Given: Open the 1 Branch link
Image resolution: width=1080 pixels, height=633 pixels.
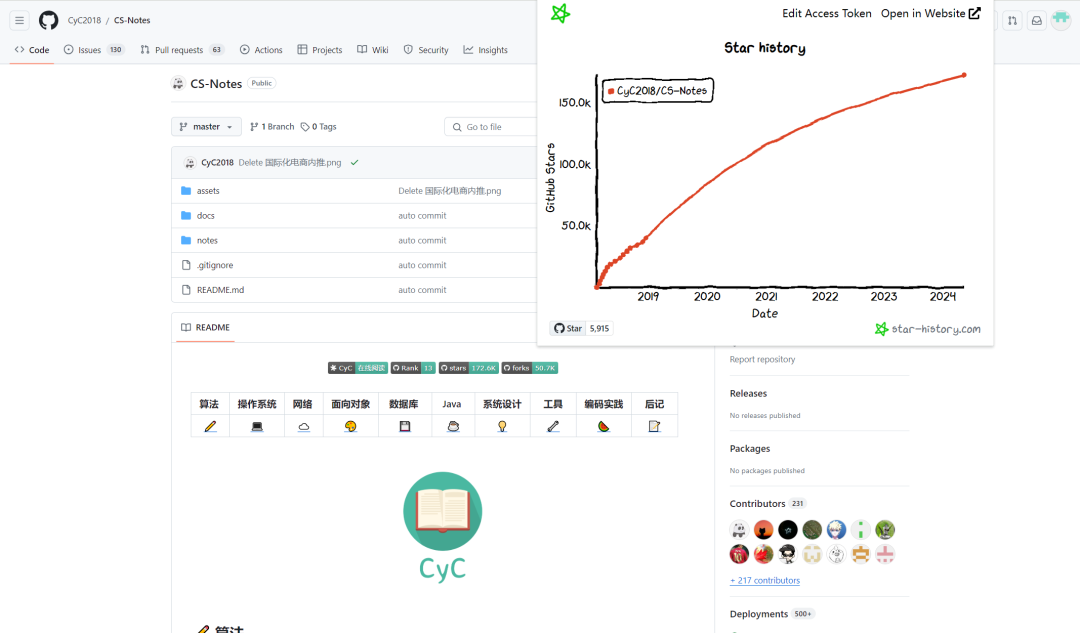Looking at the screenshot, I should [x=272, y=127].
